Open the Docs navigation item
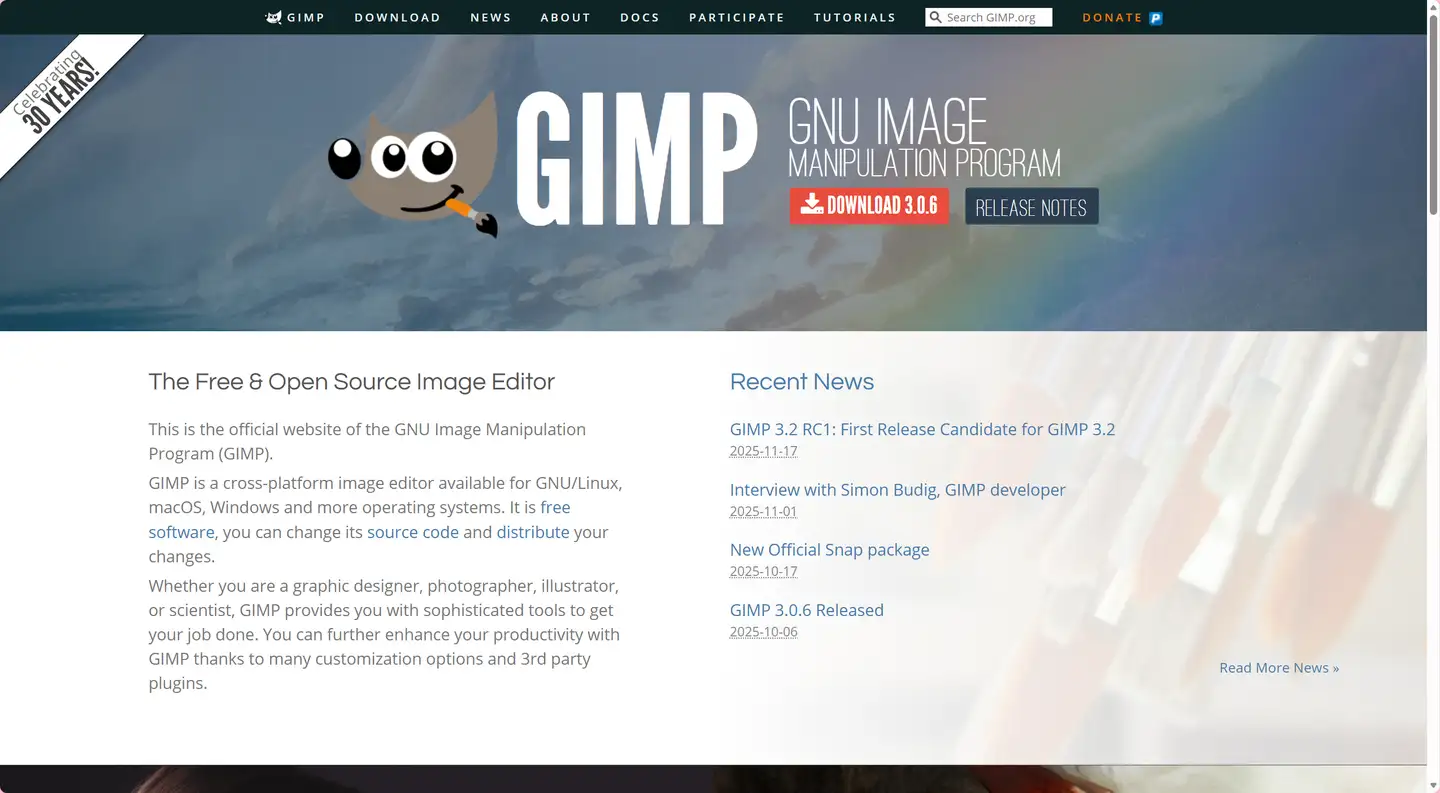1440x793 pixels. click(640, 18)
